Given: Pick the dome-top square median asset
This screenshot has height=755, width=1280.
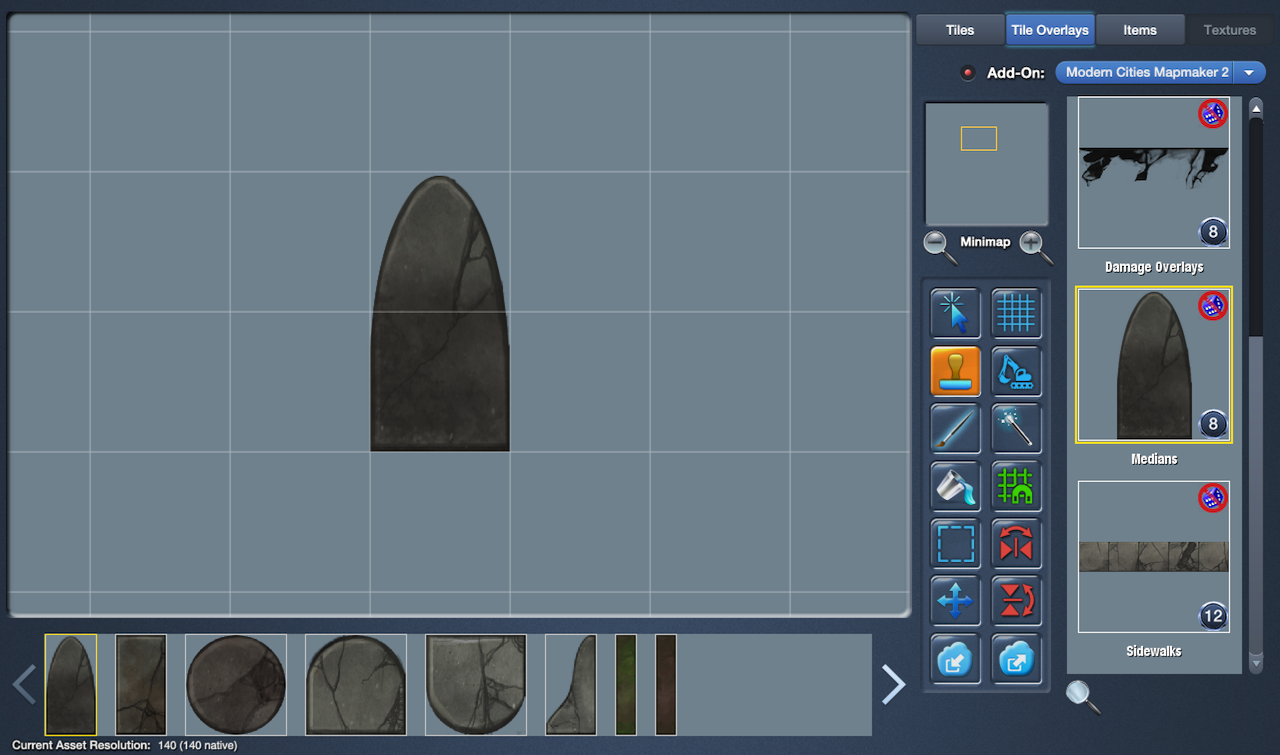Looking at the screenshot, I should tap(356, 685).
